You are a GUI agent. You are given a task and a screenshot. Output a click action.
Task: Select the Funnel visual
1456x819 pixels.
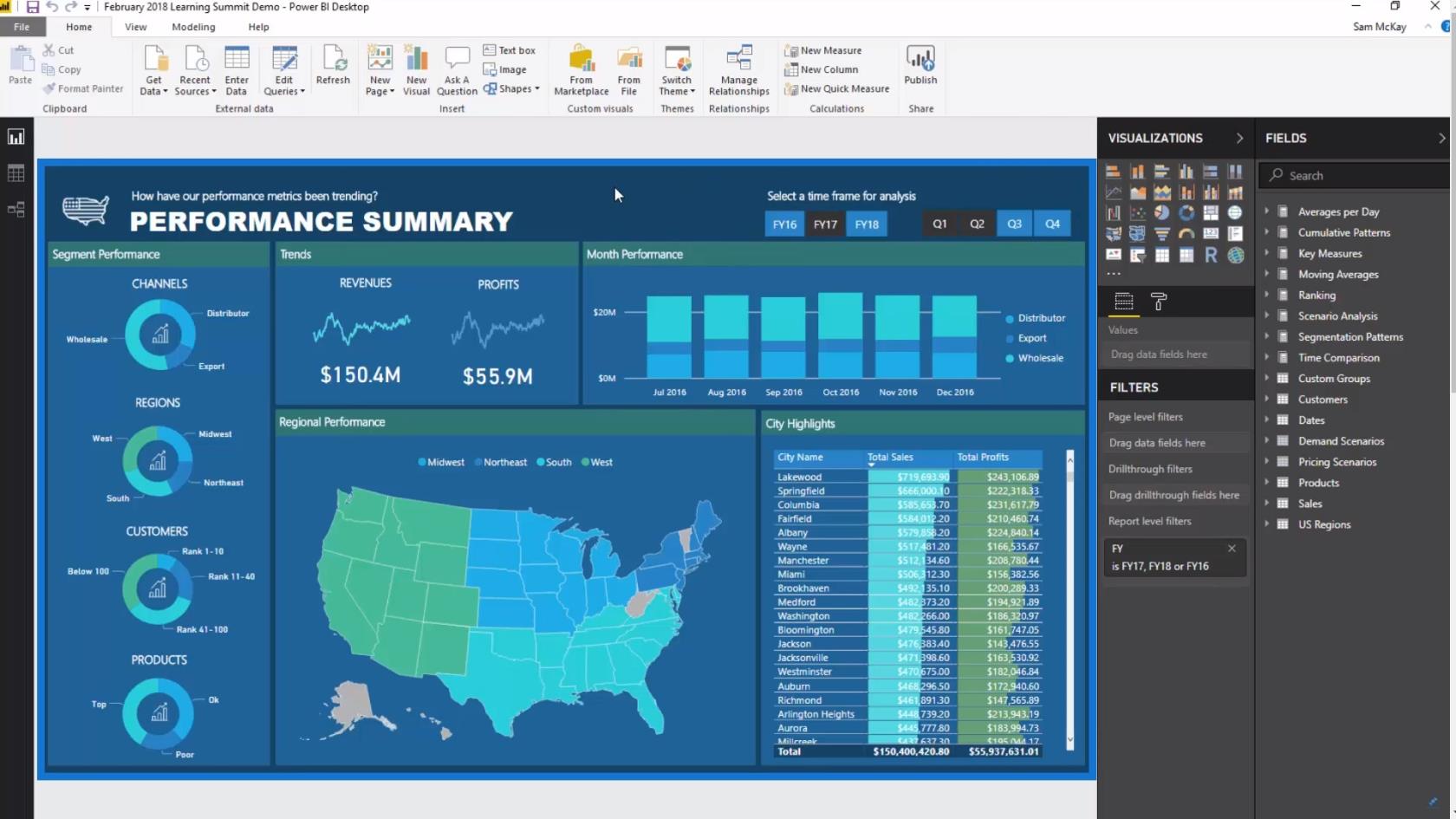pyautogui.click(x=1162, y=233)
